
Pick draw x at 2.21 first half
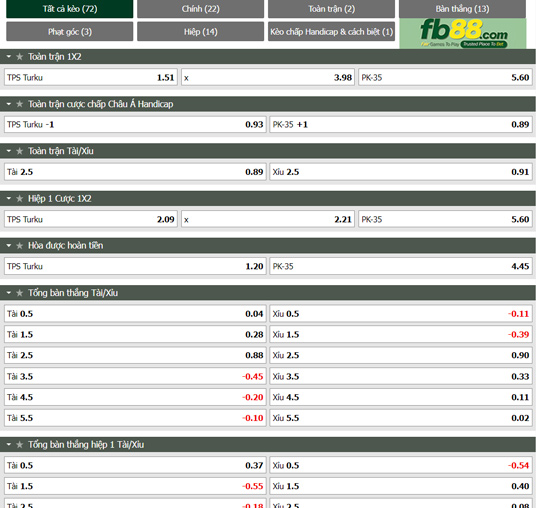tap(268, 219)
